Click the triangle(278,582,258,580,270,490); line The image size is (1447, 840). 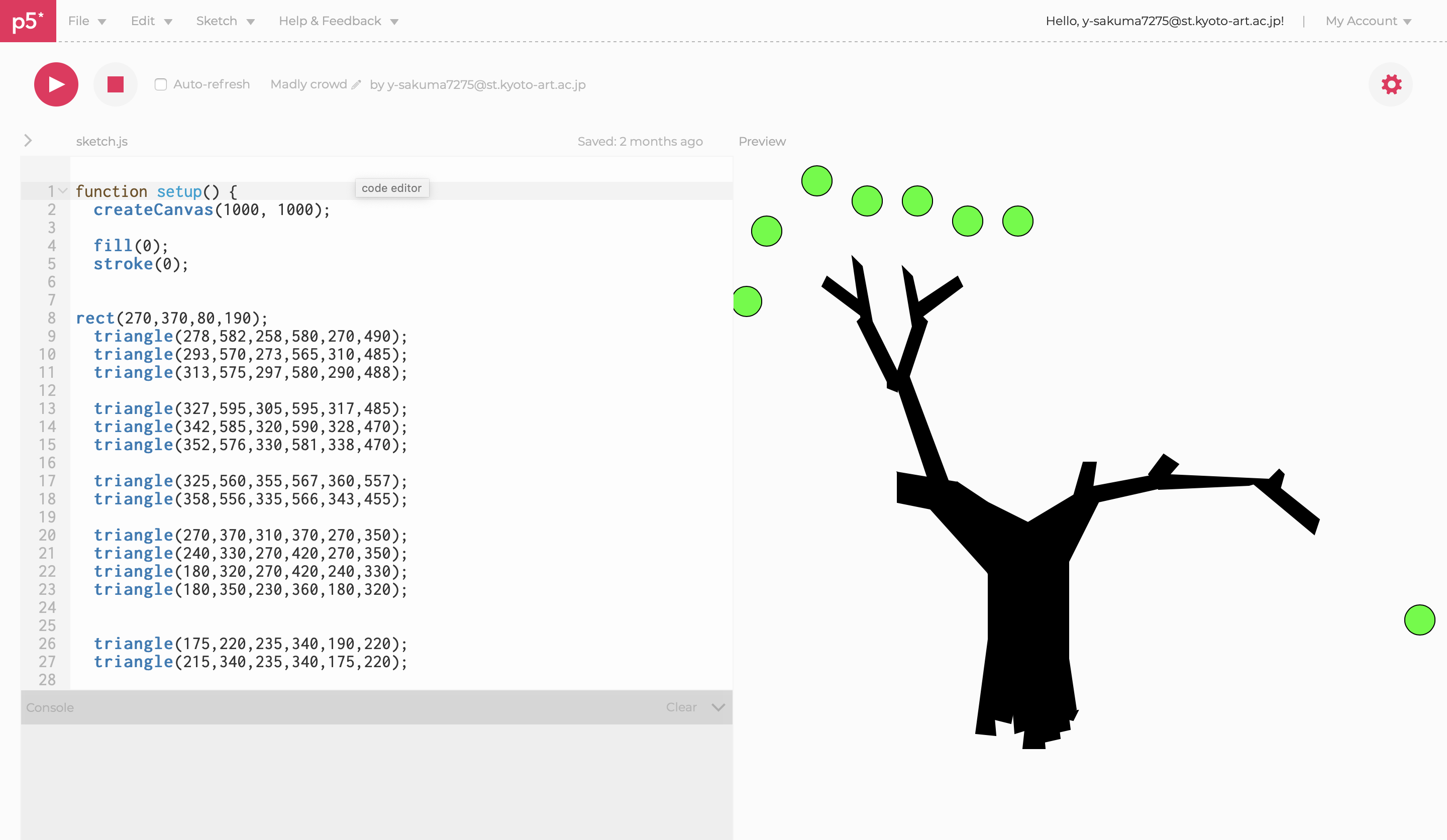(x=250, y=337)
